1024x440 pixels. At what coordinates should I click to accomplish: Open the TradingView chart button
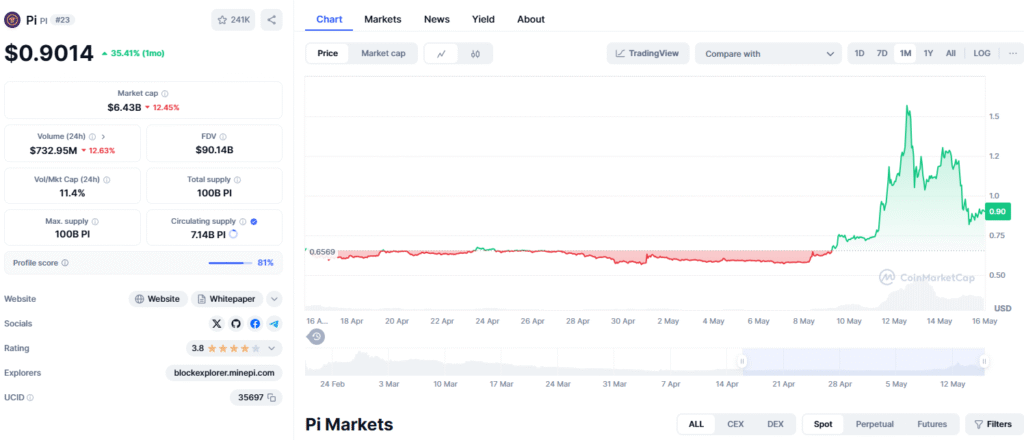click(647, 54)
